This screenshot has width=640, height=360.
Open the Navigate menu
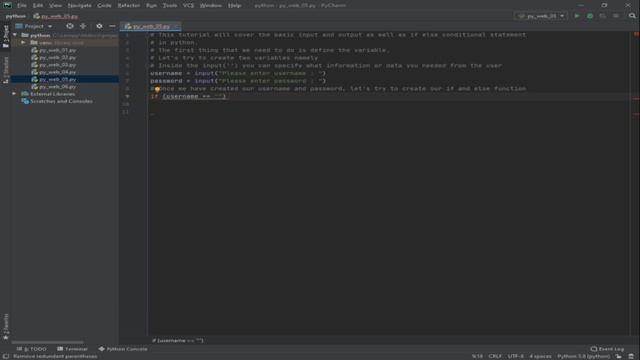79,5
